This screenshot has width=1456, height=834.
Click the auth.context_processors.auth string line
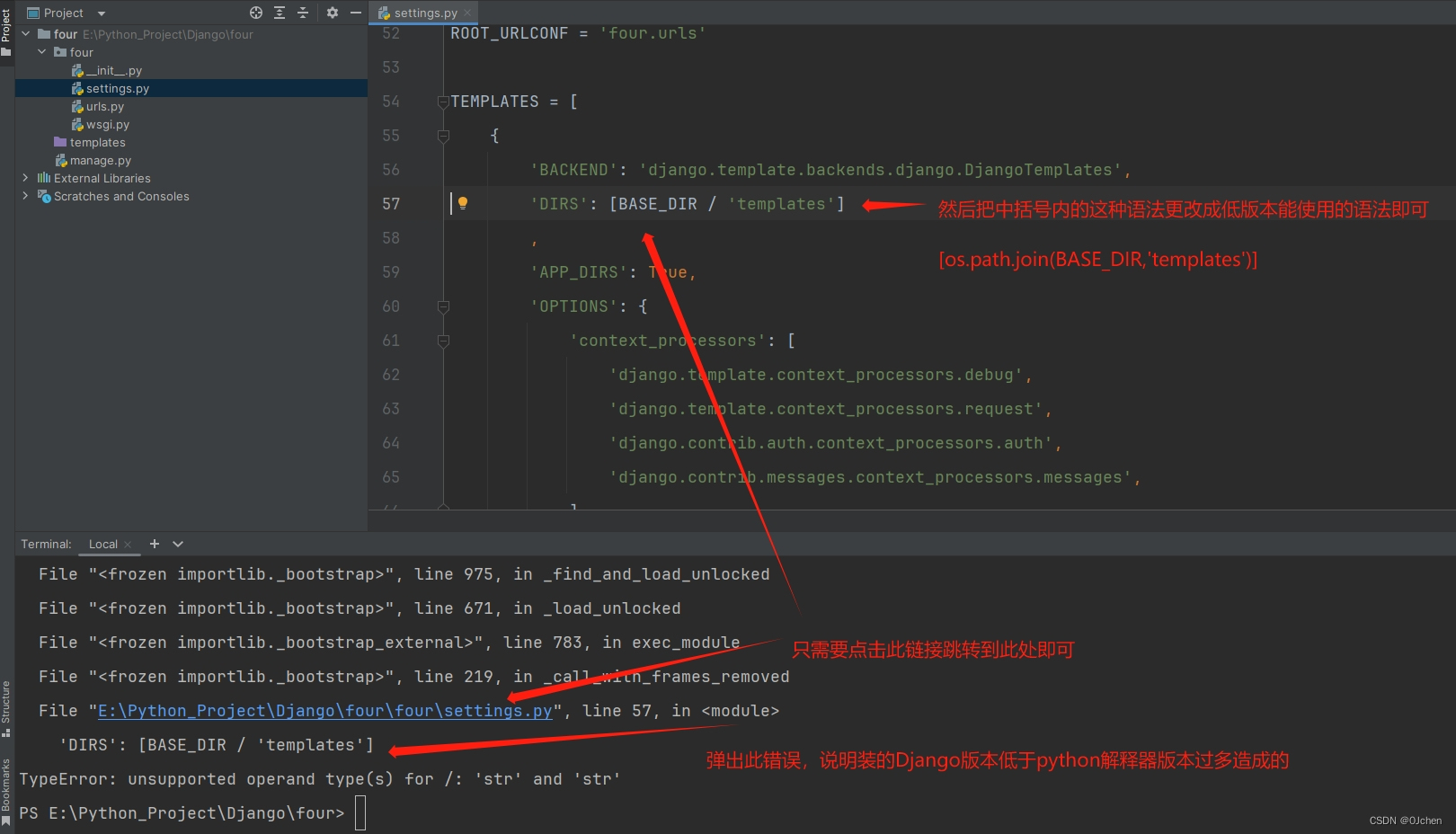point(831,443)
